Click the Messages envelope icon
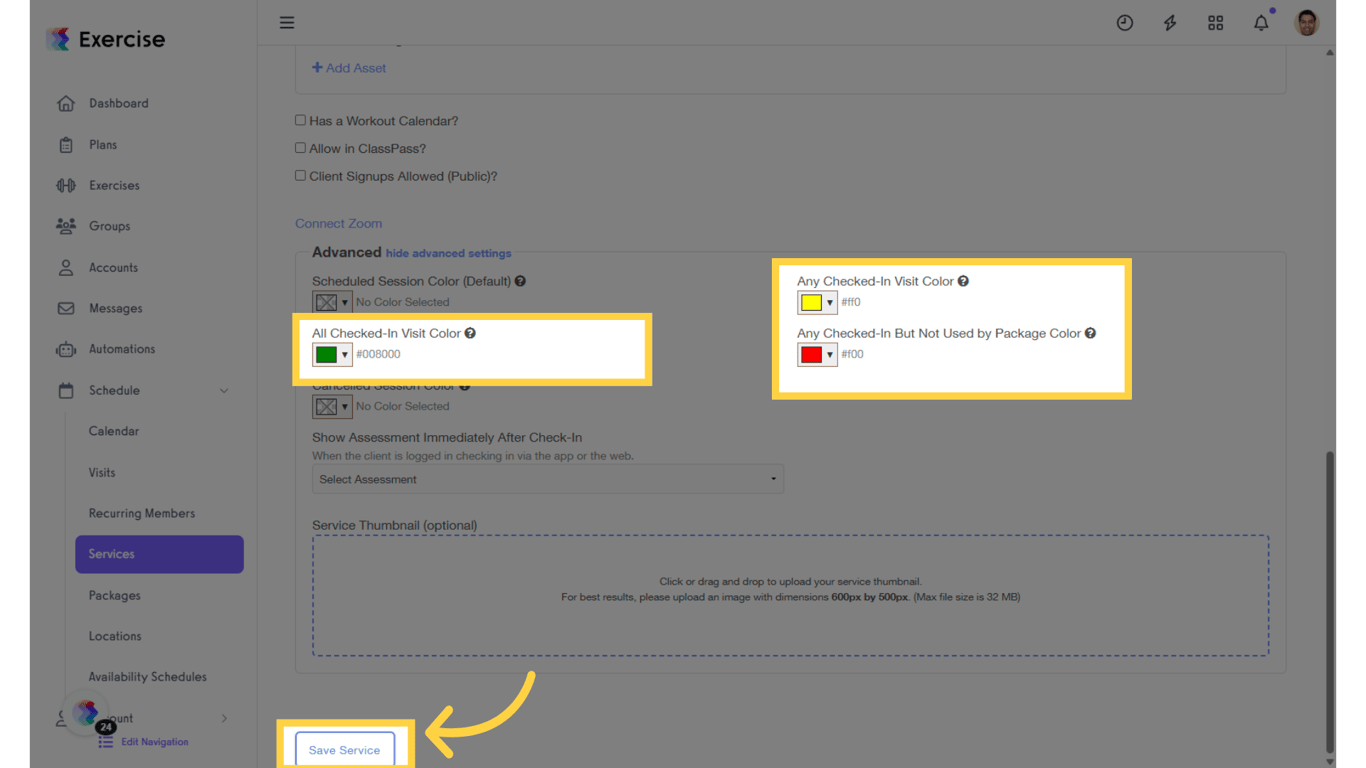 click(66, 308)
